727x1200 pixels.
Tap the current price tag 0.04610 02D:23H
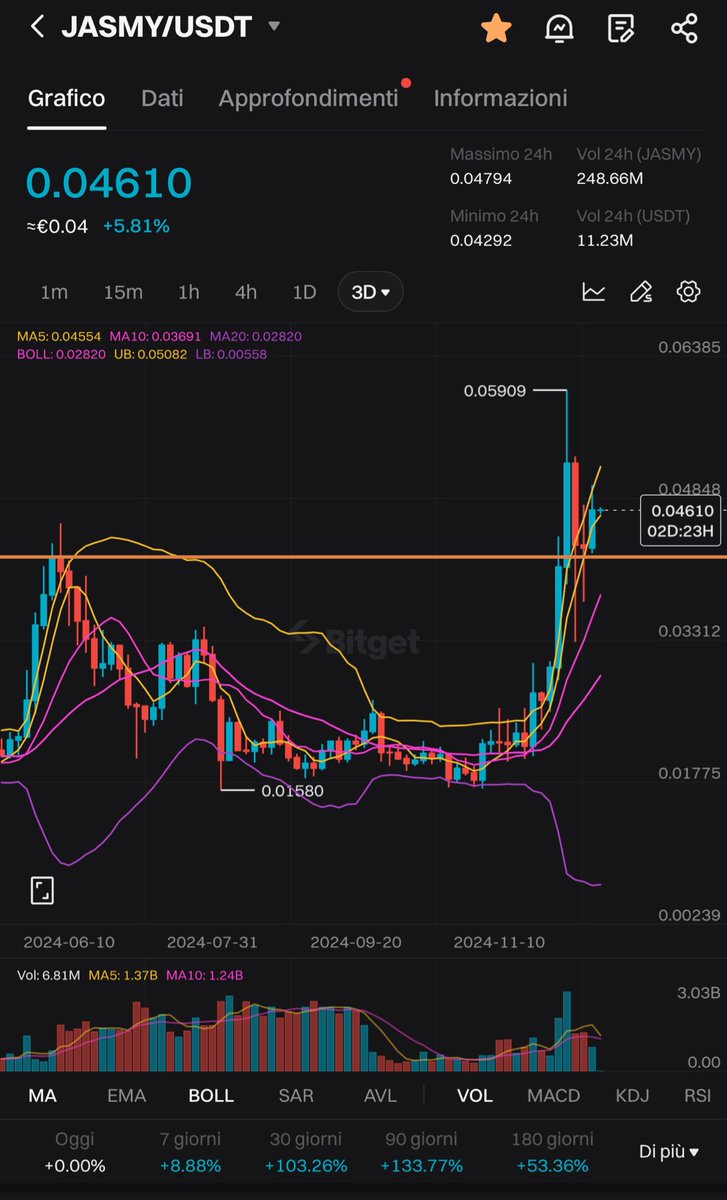680,521
